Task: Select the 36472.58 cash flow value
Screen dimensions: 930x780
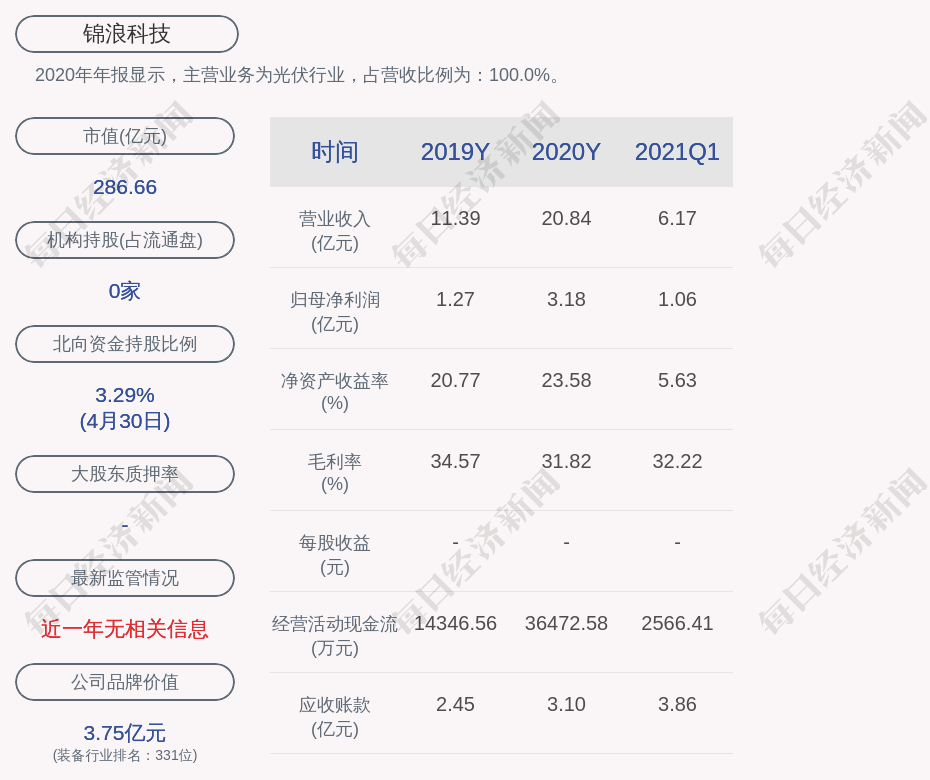Action: (x=566, y=623)
